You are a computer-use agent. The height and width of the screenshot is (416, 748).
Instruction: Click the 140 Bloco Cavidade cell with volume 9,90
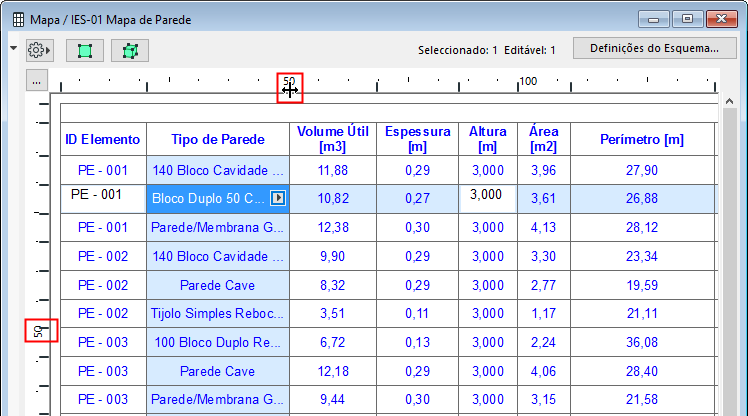click(218, 256)
